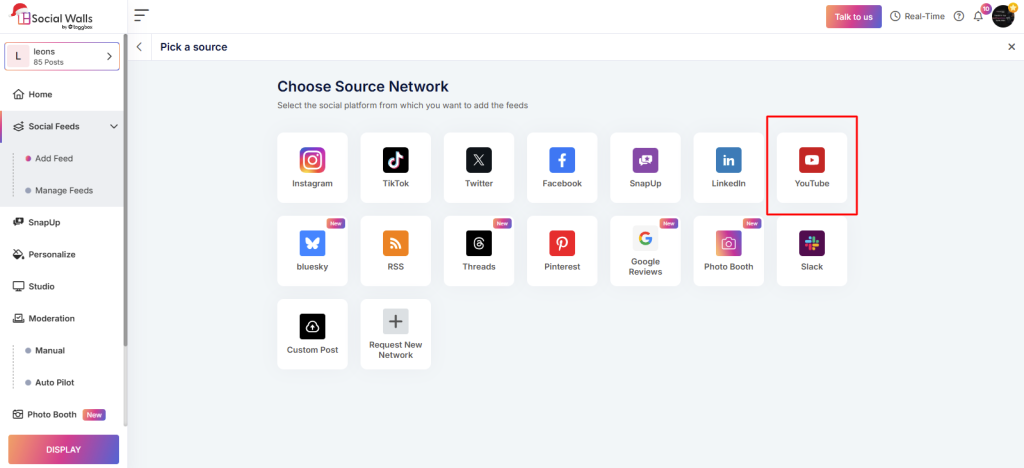This screenshot has width=1024, height=468.
Task: Open the bluesky source option
Action: [312, 250]
